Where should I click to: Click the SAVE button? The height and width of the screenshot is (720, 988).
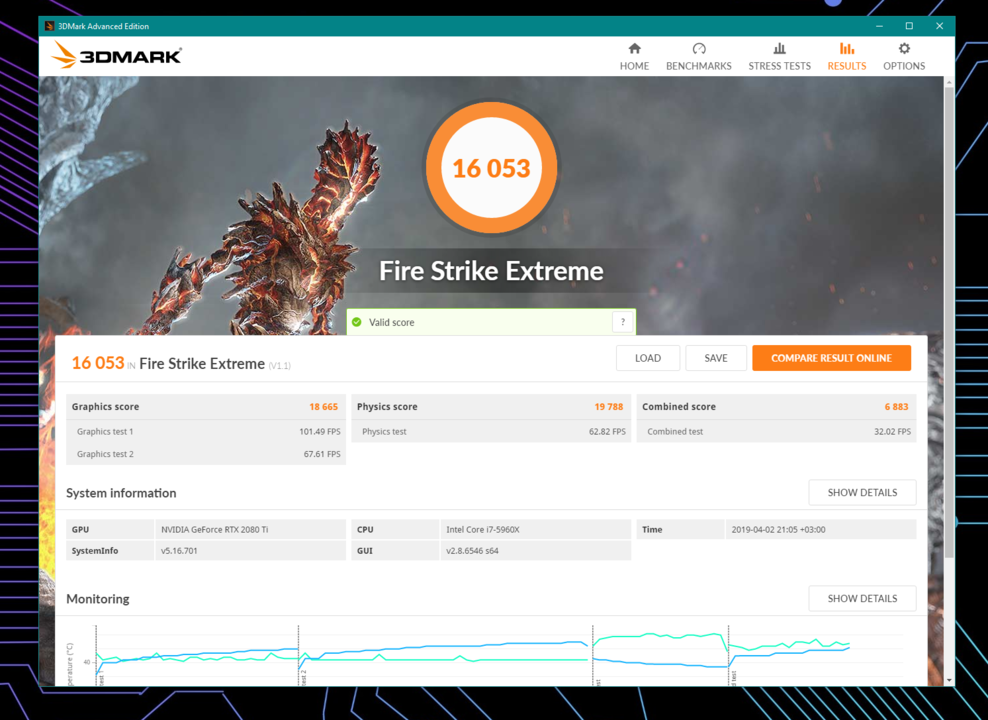click(716, 358)
